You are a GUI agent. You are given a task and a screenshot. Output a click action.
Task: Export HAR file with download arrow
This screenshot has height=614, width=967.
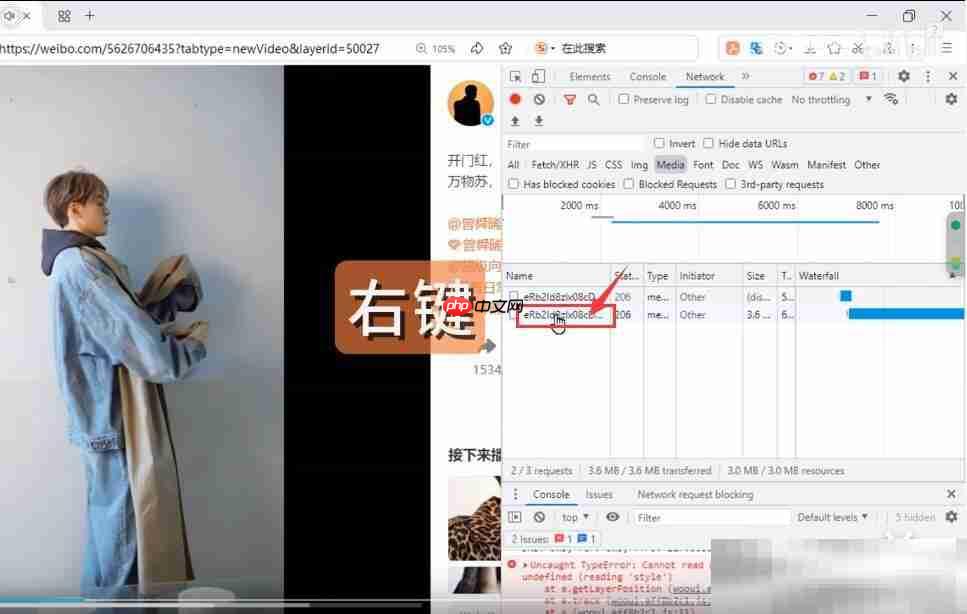pyautogui.click(x=539, y=121)
